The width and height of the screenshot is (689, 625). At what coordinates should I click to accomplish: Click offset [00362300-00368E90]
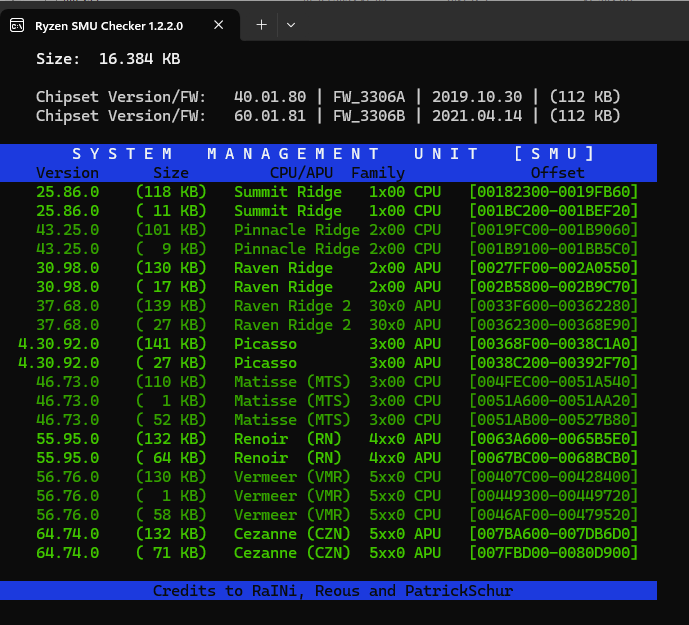pyautogui.click(x=554, y=325)
